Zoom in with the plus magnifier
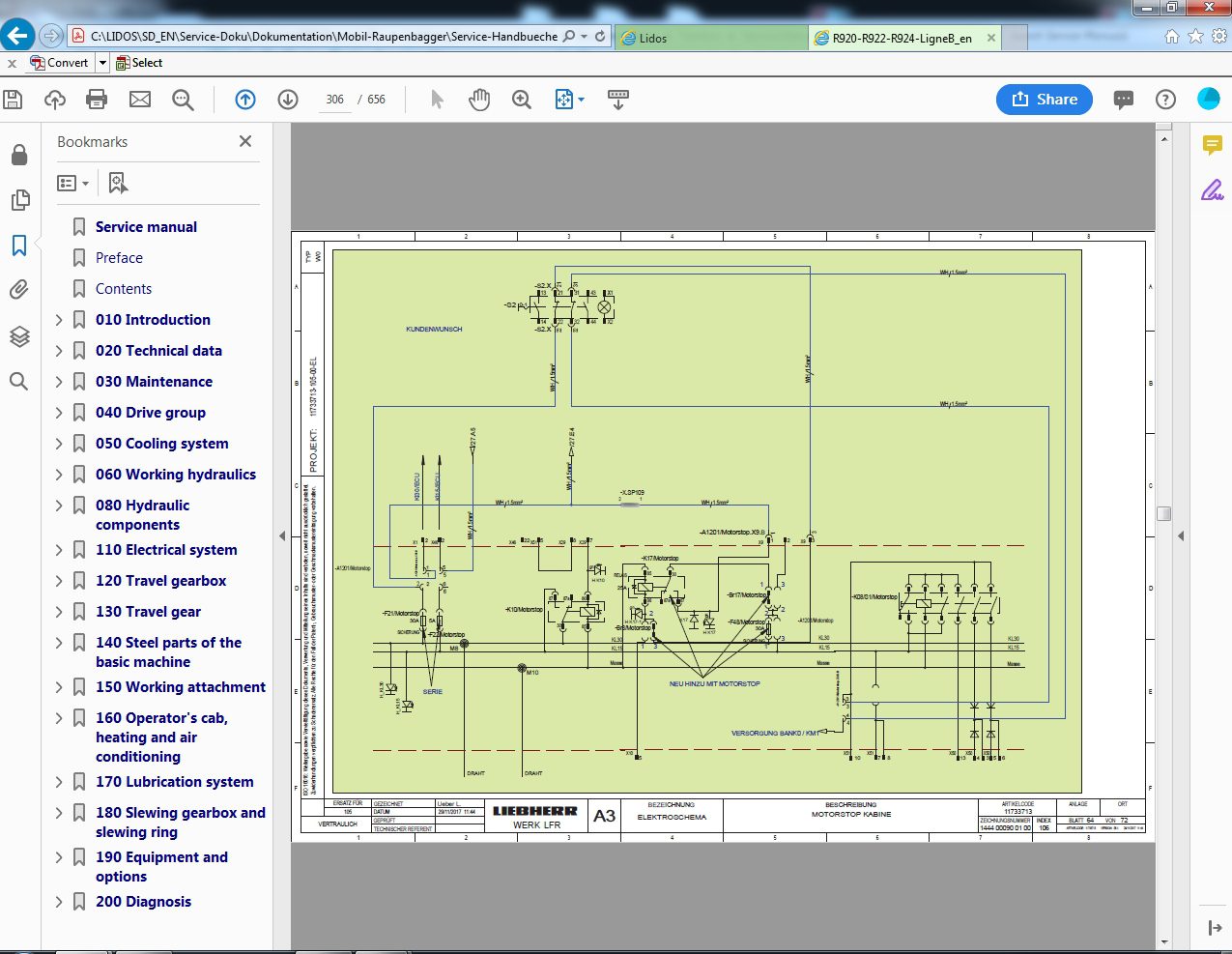1232x954 pixels. [522, 100]
